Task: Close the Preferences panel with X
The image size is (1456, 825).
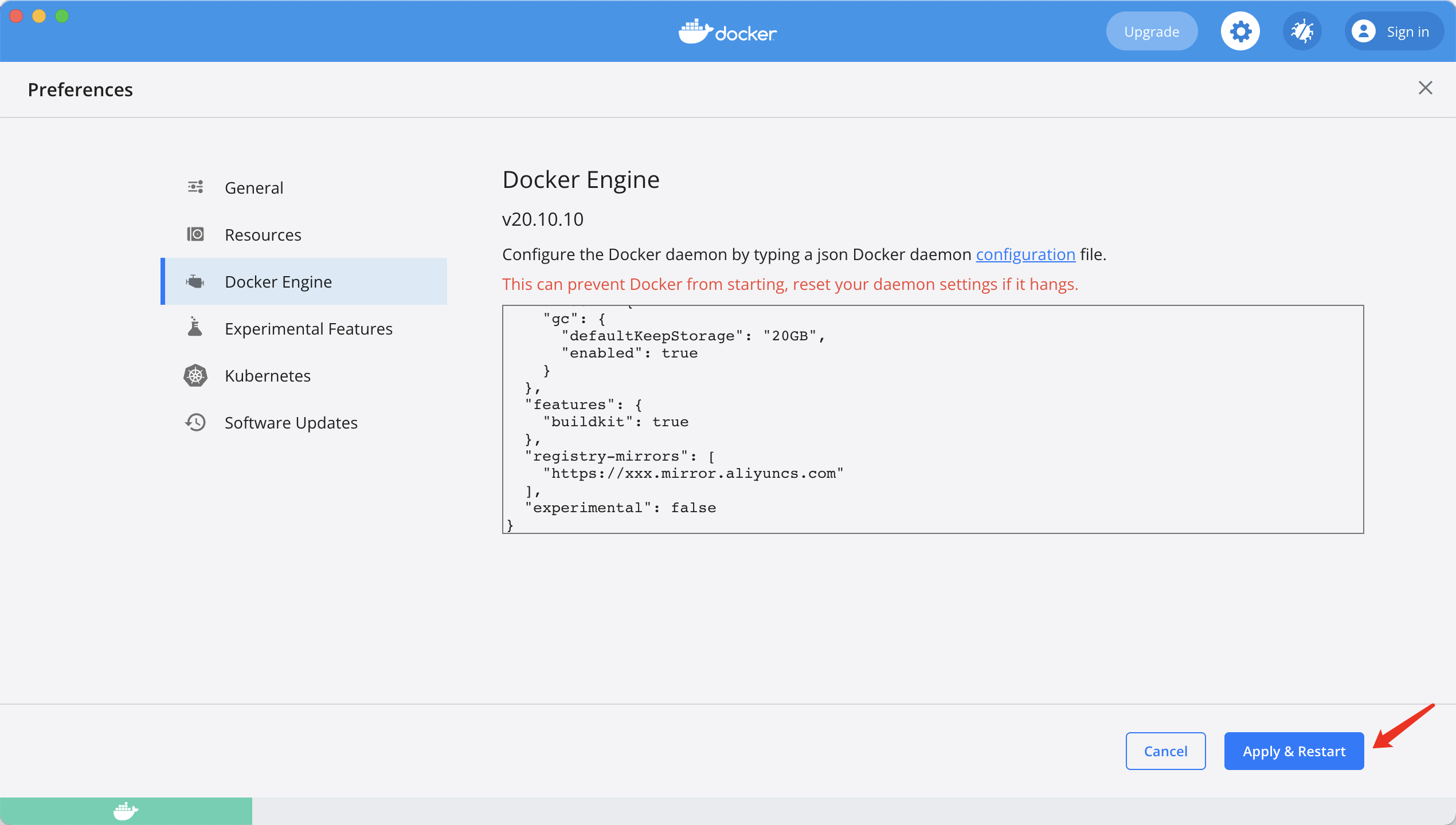Action: (1425, 88)
